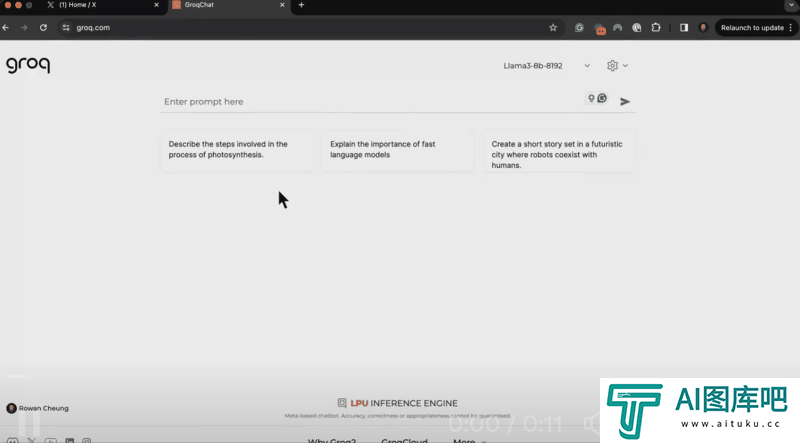Open the Extensions puzzle-piece menu
800x443 pixels.
point(656,28)
